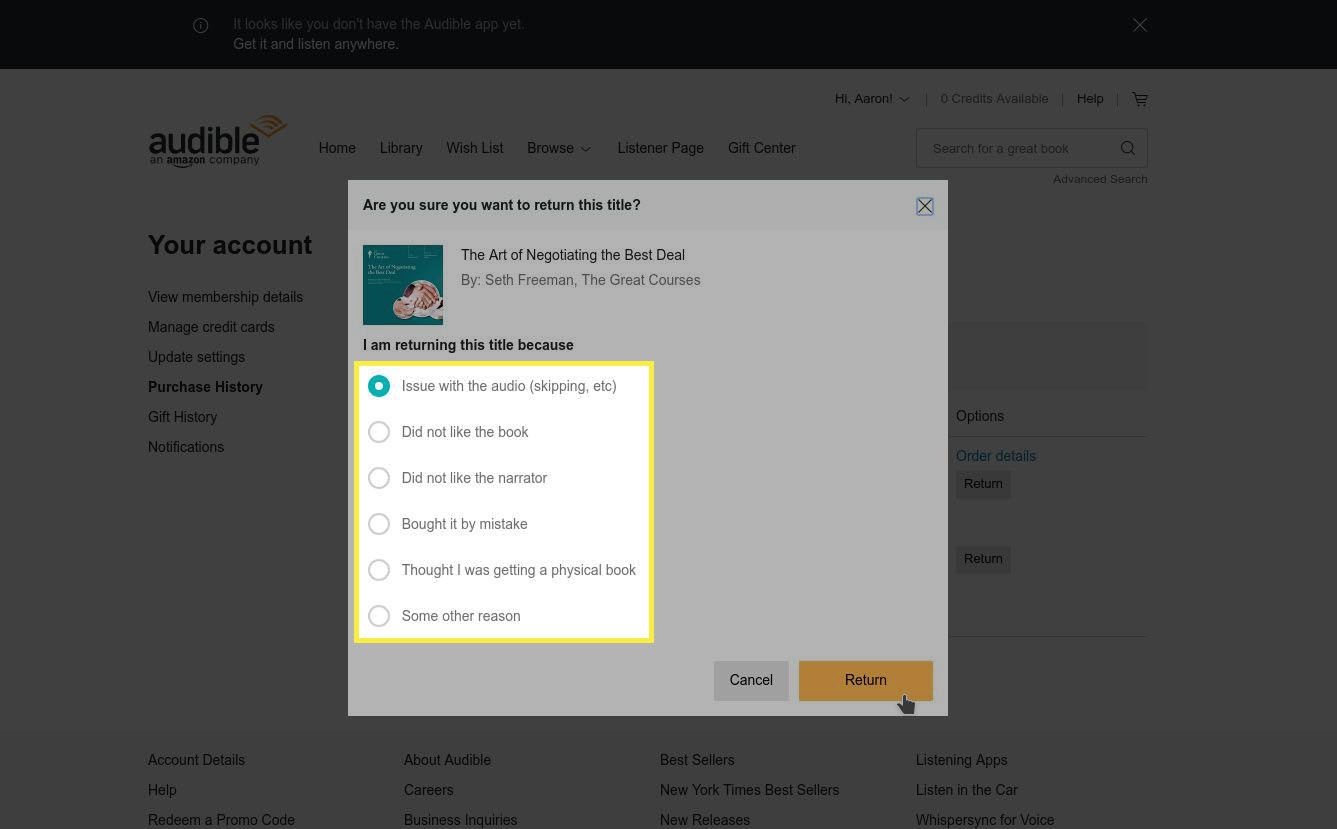The width and height of the screenshot is (1337, 829).
Task: Open Account Details footer link
Action: click(196, 760)
